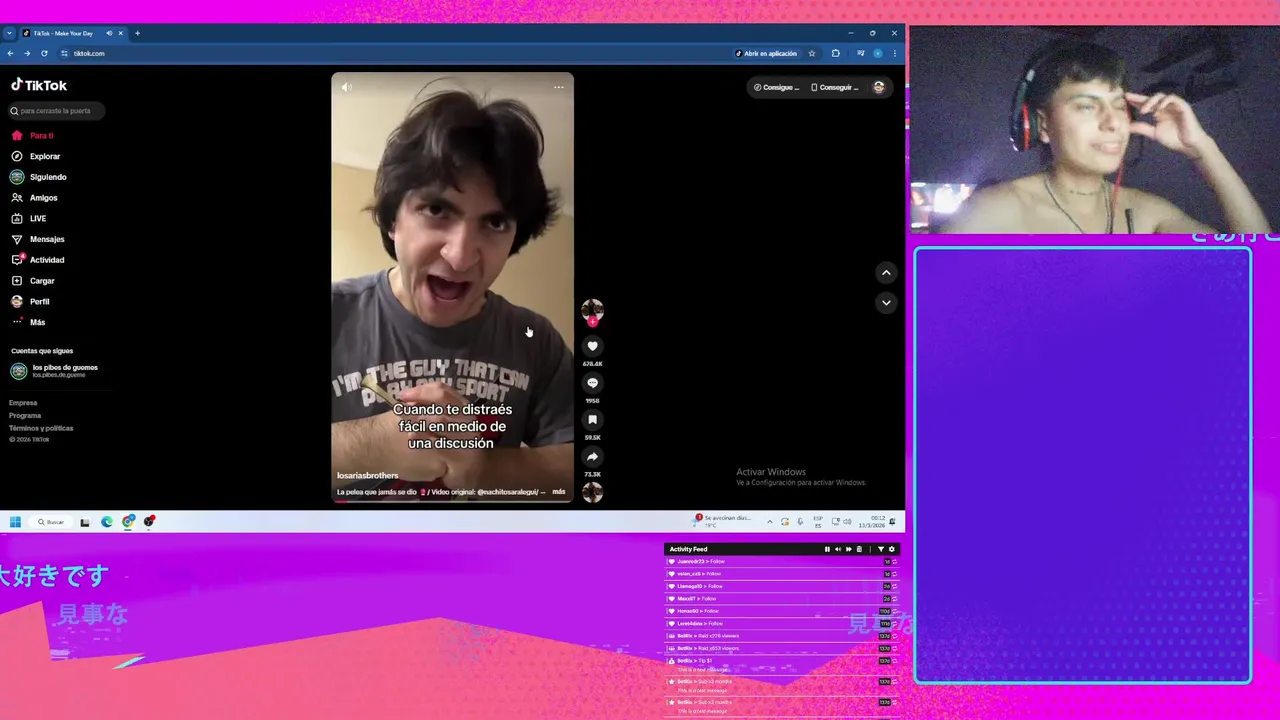Reload the TikTok page
This screenshot has height=720, width=1280.
click(44, 54)
